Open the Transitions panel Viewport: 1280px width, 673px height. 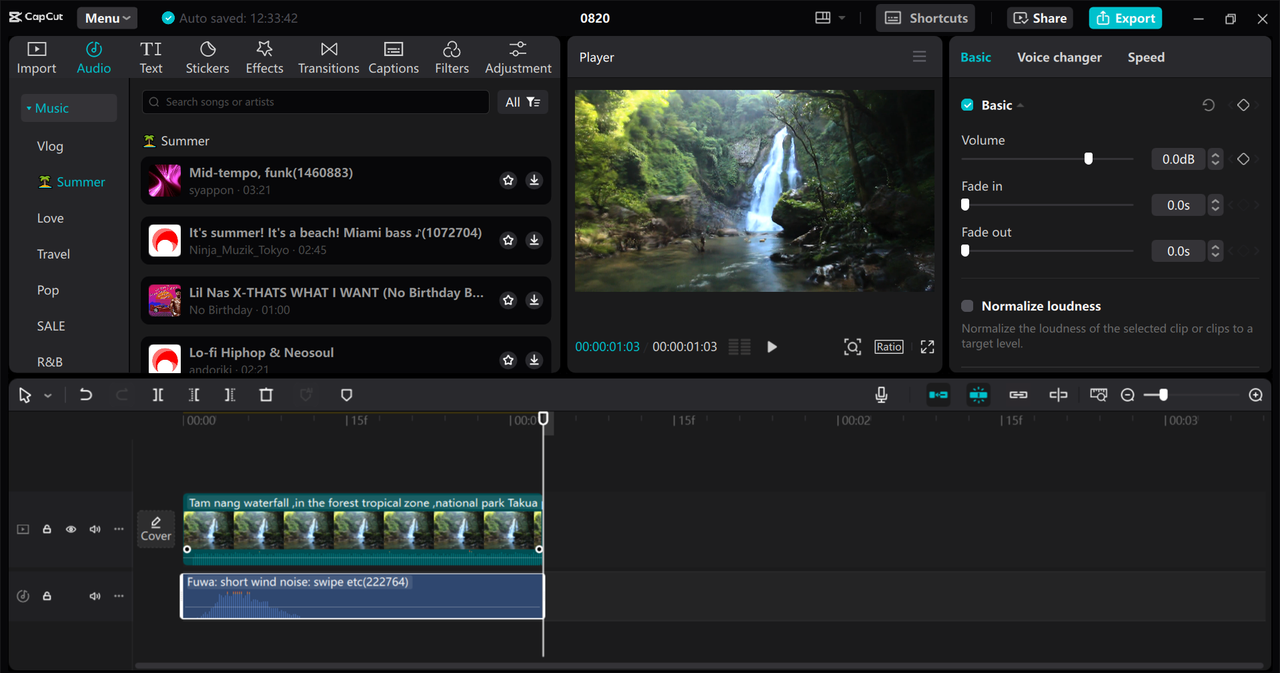[x=329, y=58]
